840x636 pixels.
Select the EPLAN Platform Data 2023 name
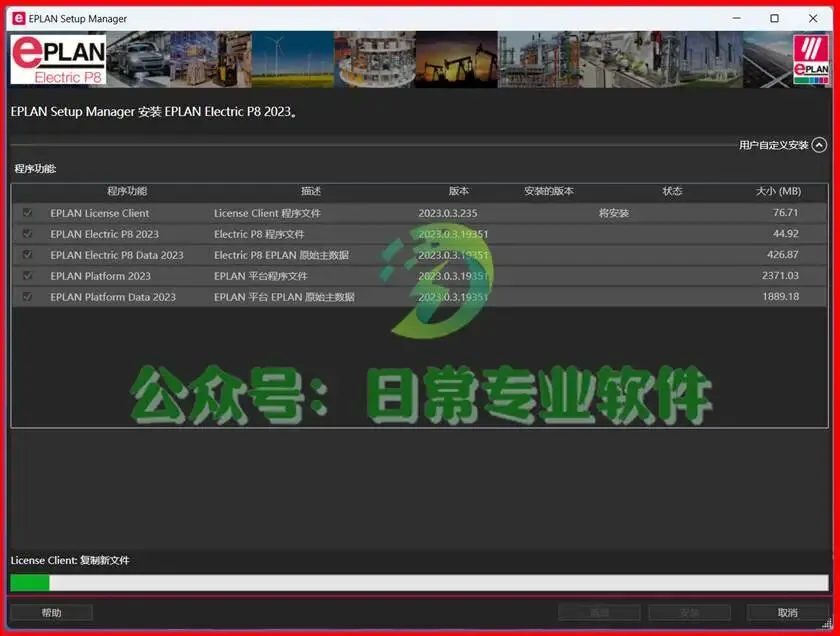click(x=113, y=297)
